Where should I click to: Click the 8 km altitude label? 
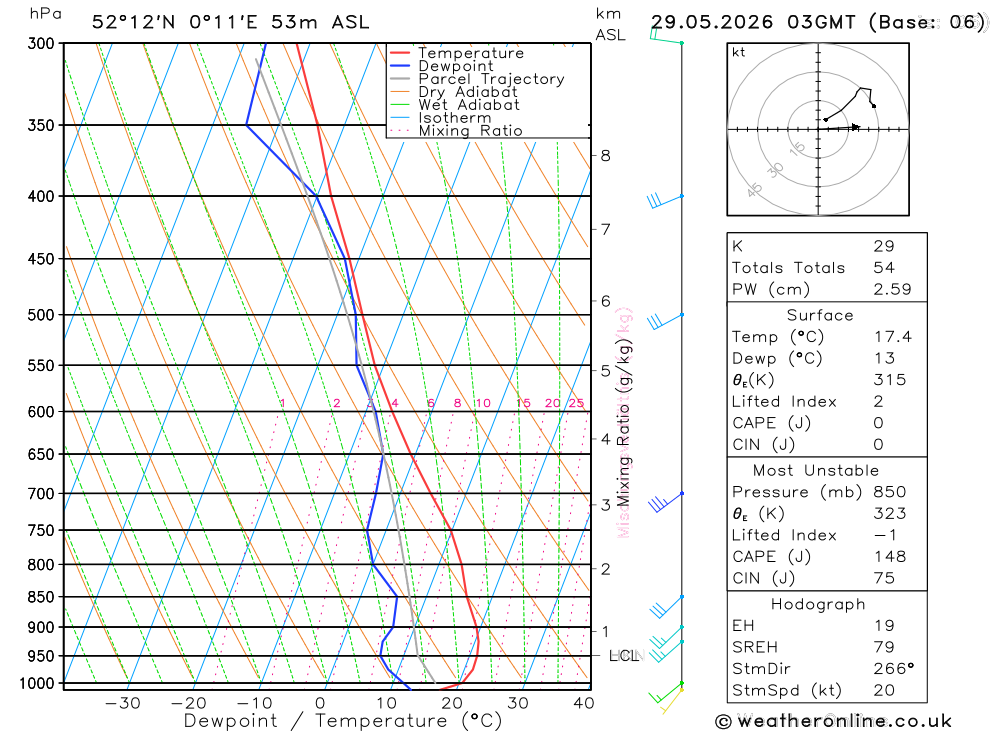605,156
